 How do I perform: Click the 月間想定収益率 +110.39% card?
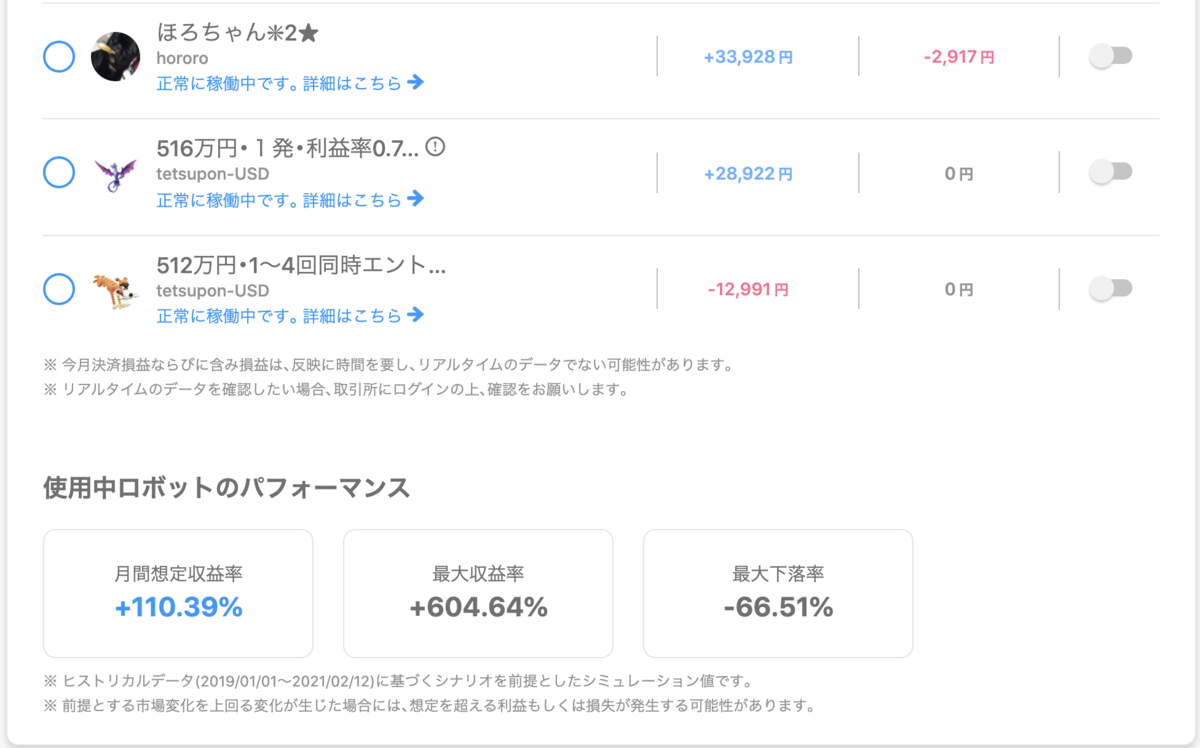(178, 593)
